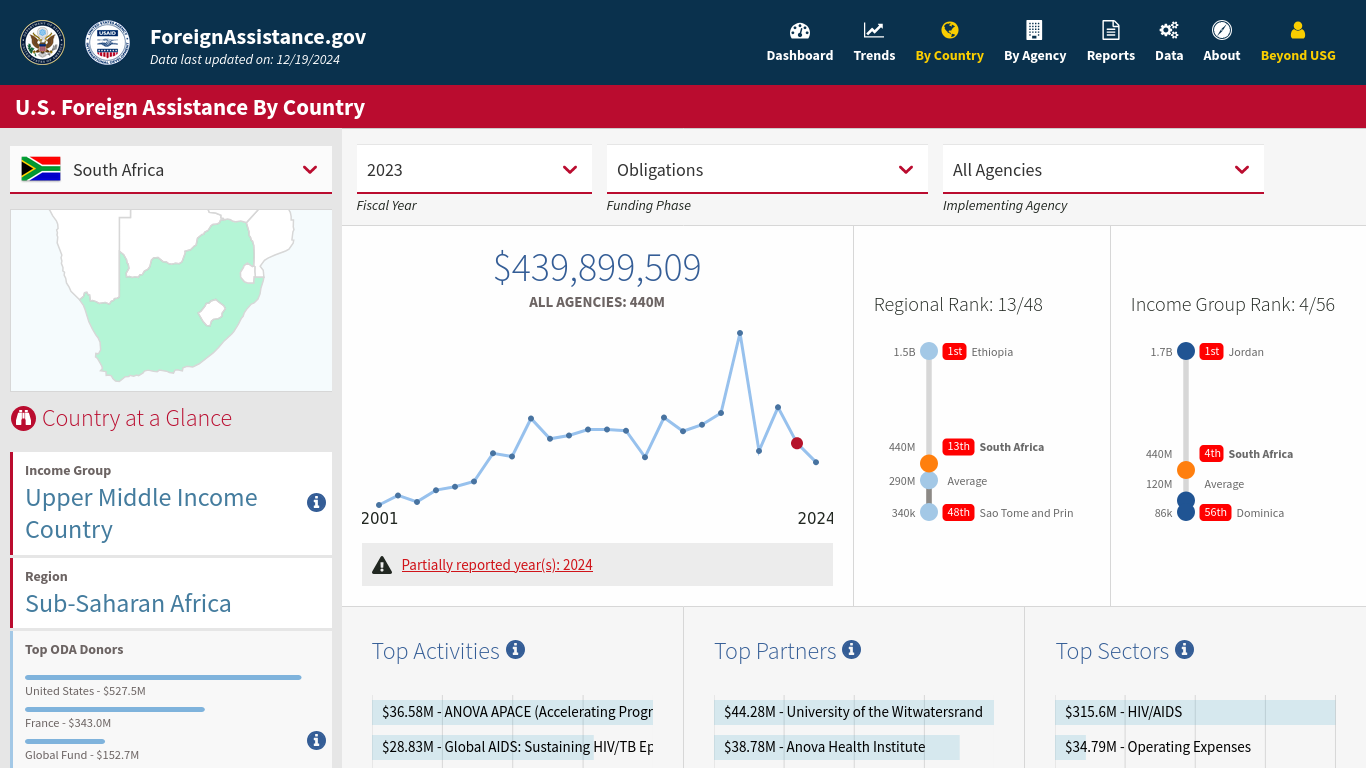Click the United States donor bar
Screen dimensions: 1366x768
coord(163,677)
